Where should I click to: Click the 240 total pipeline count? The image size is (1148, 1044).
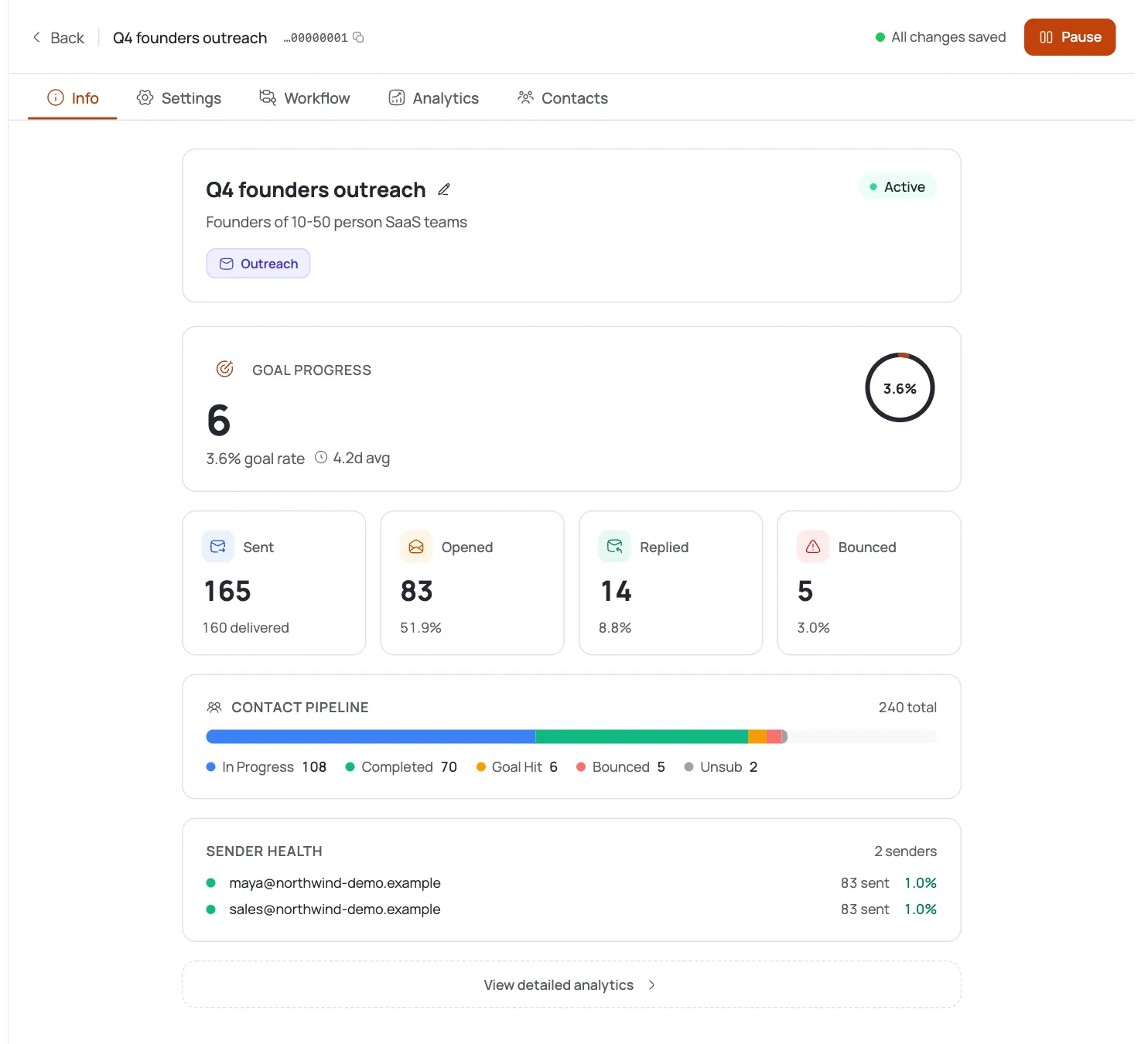pos(907,707)
